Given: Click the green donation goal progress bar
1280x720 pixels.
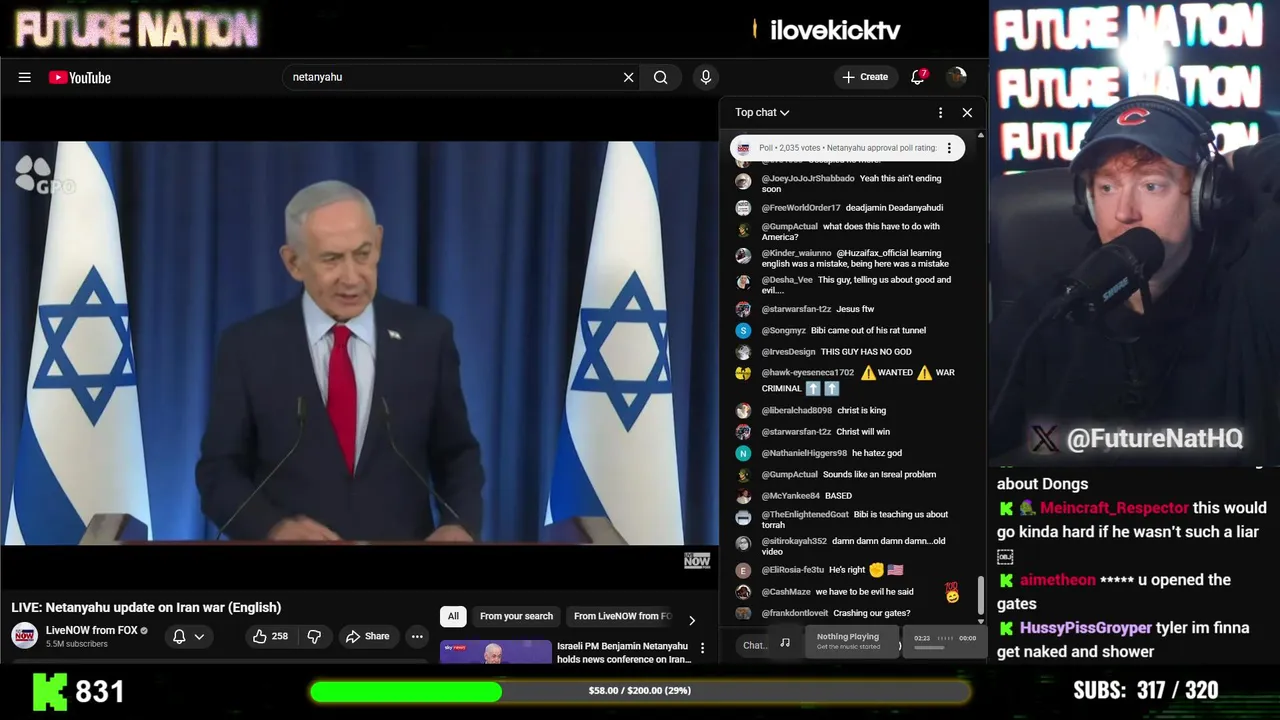Looking at the screenshot, I should point(406,691).
